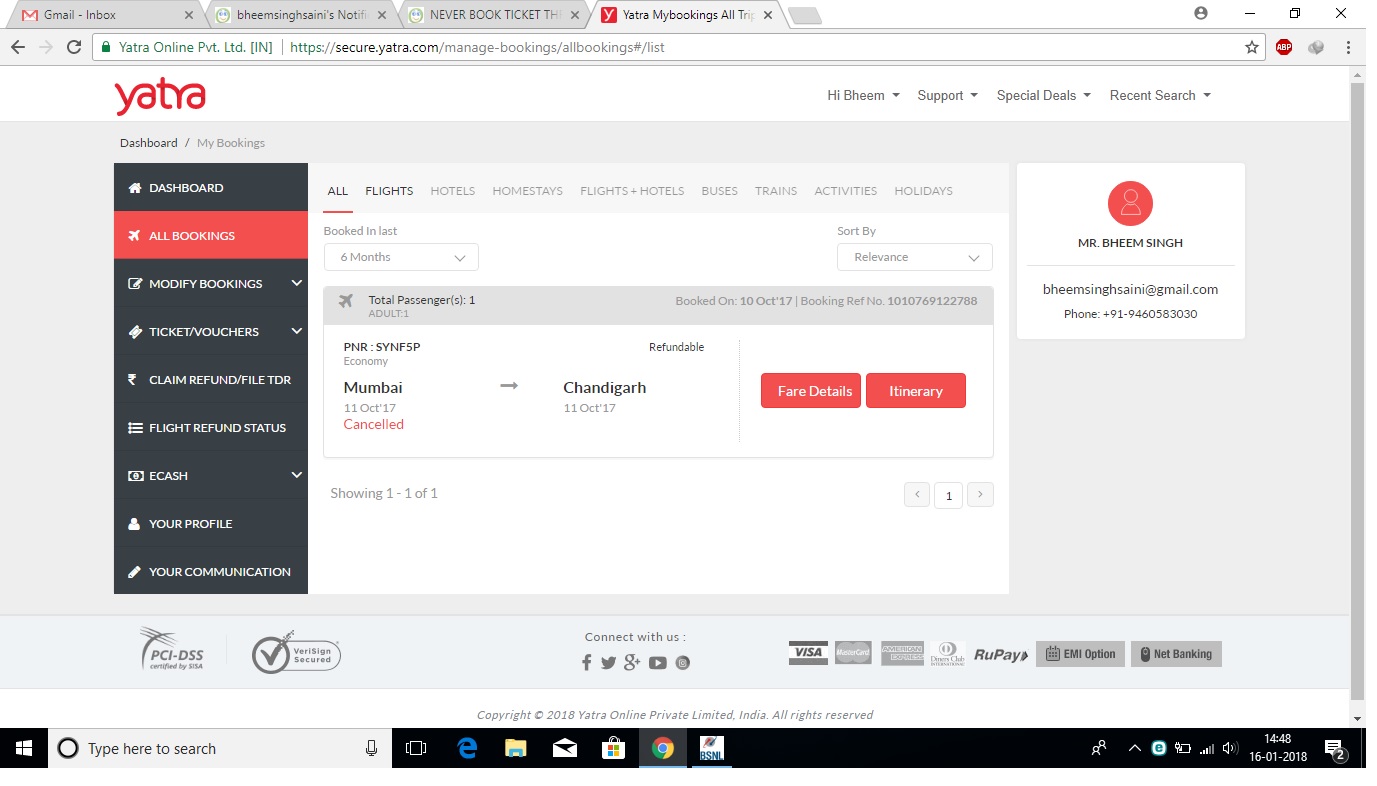Open Chrome's three-dot menu

pos(1349,47)
